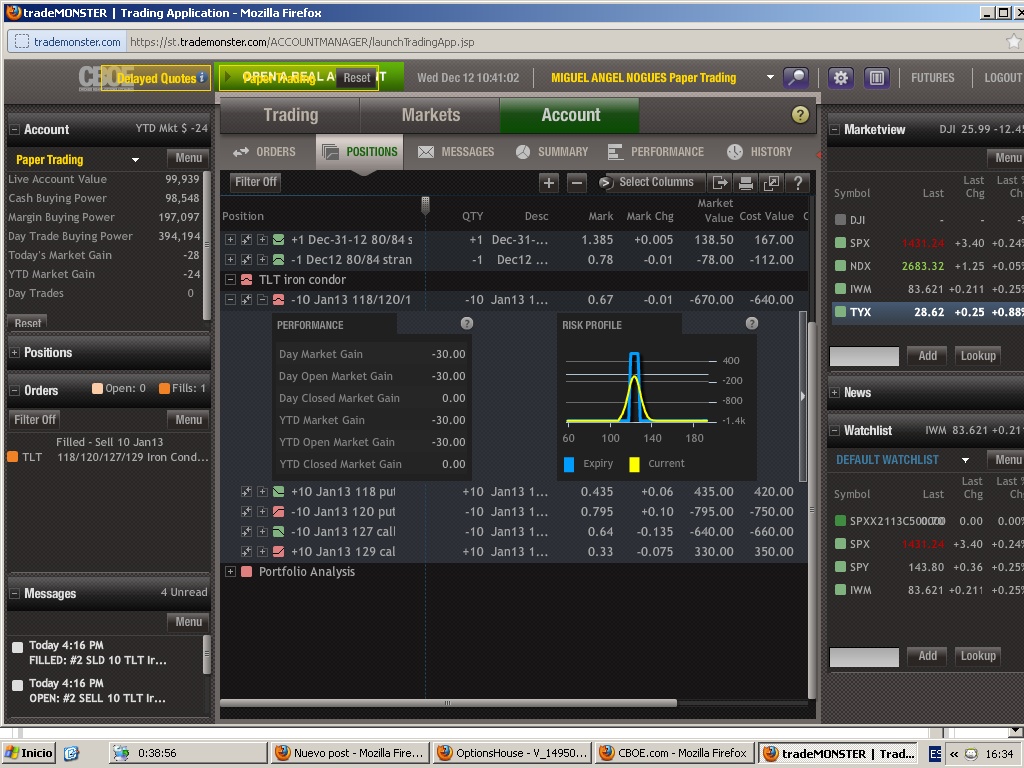Image resolution: width=1024 pixels, height=768 pixels.
Task: Switch to the Markets tab
Action: (430, 115)
